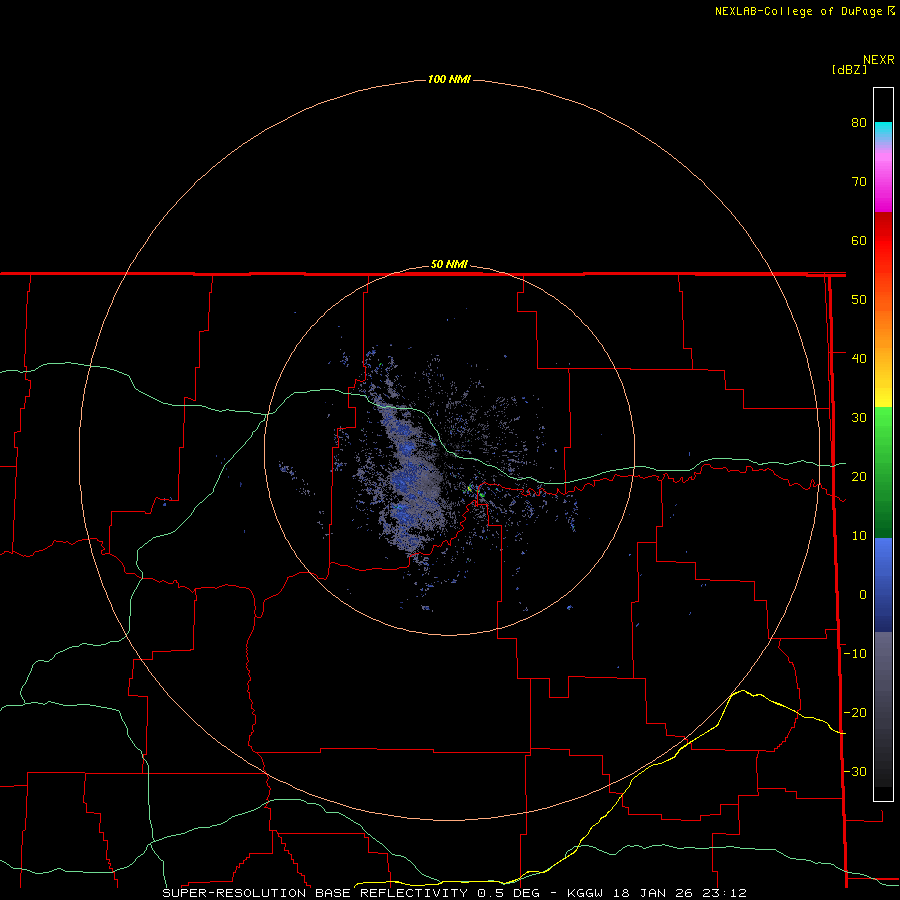
Task: Click the 60 dBZ scale value
Action: click(x=859, y=240)
